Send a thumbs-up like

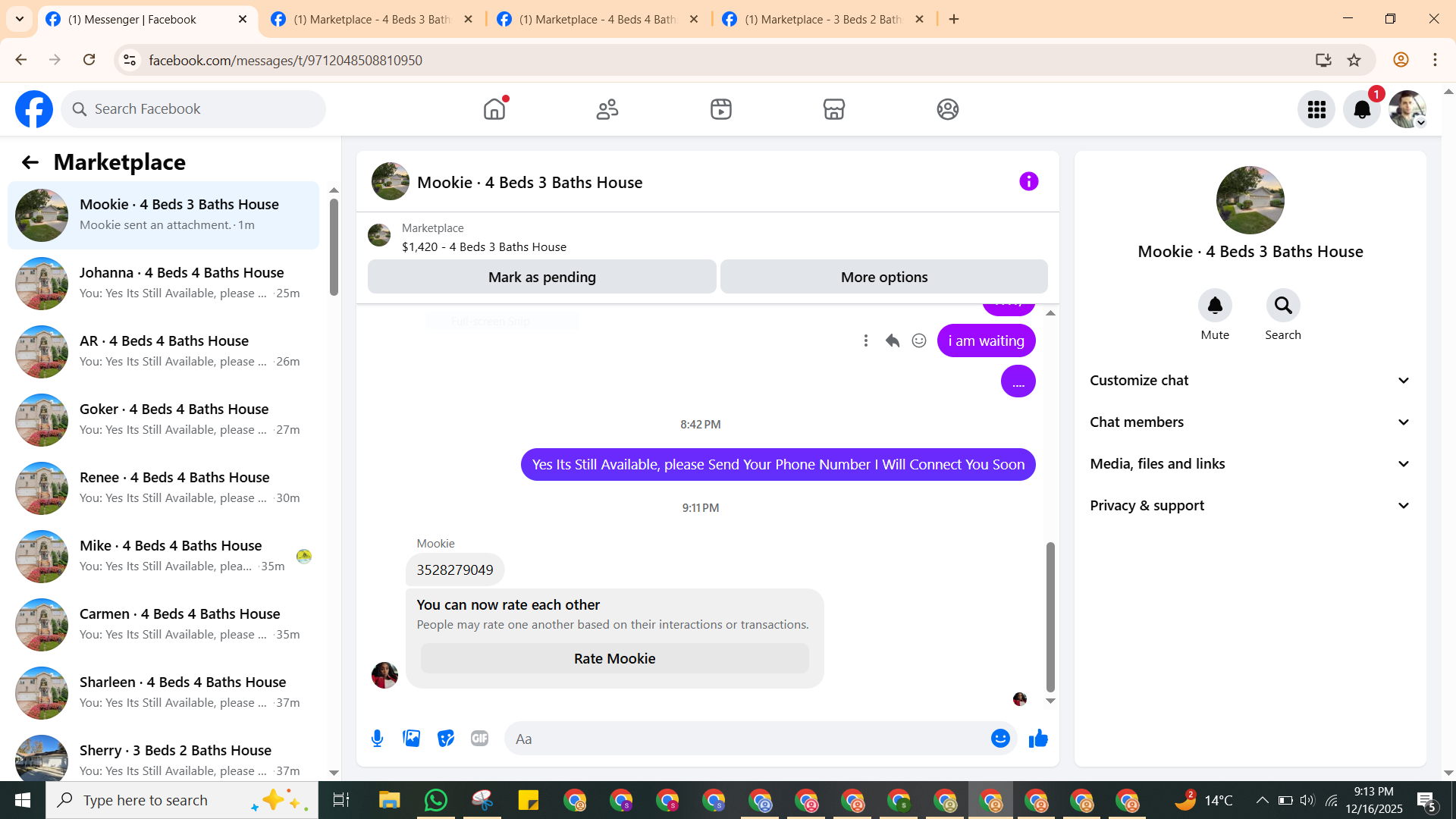click(1038, 739)
